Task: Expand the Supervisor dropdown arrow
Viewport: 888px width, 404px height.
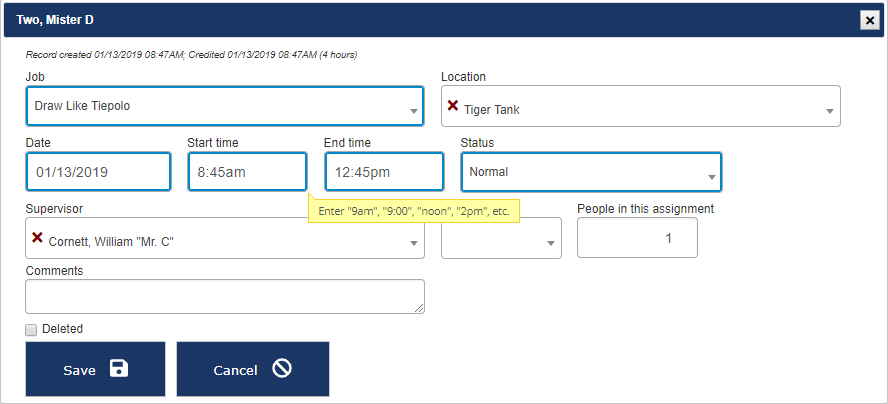Action: click(x=414, y=243)
